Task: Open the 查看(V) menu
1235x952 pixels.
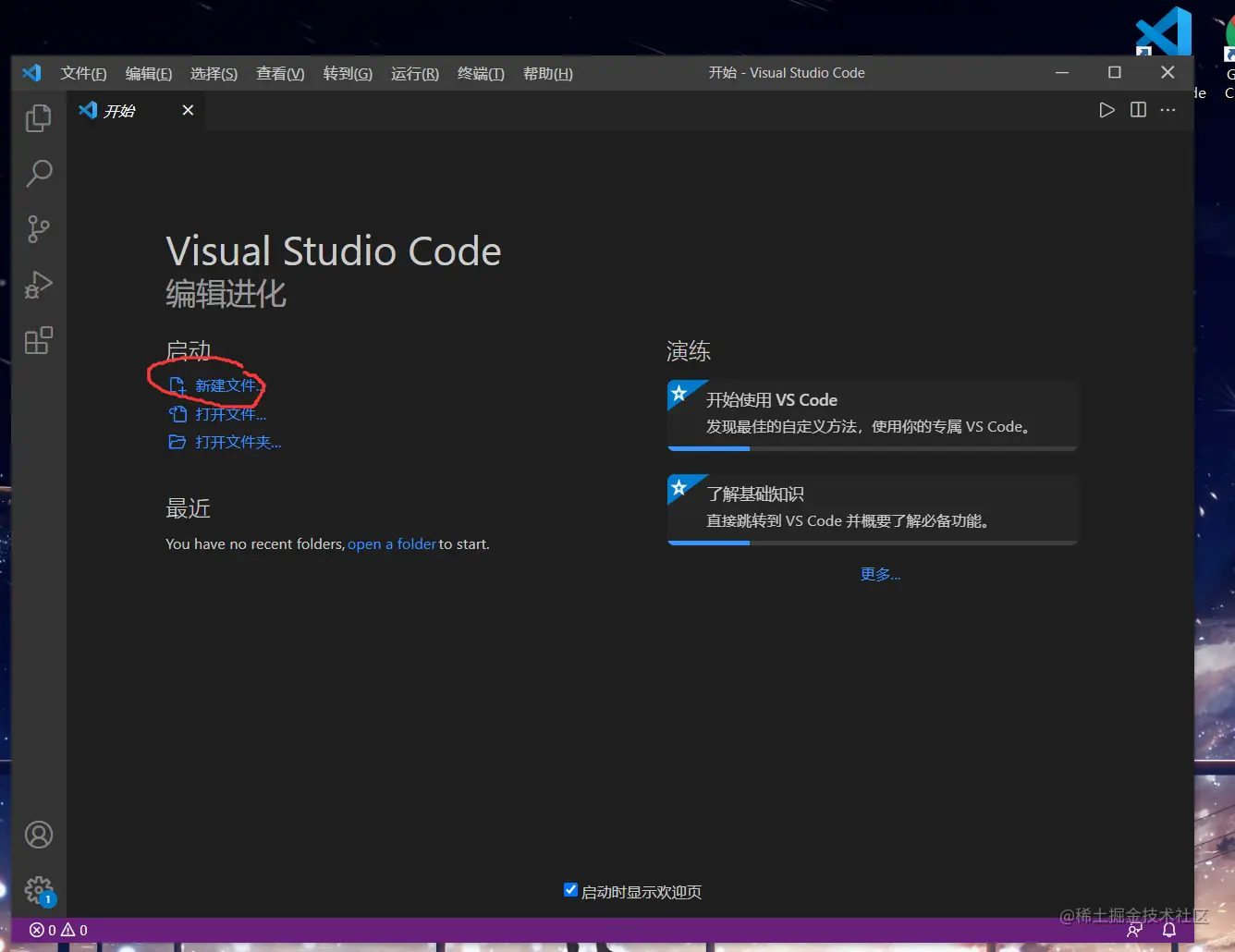Action: coord(280,73)
